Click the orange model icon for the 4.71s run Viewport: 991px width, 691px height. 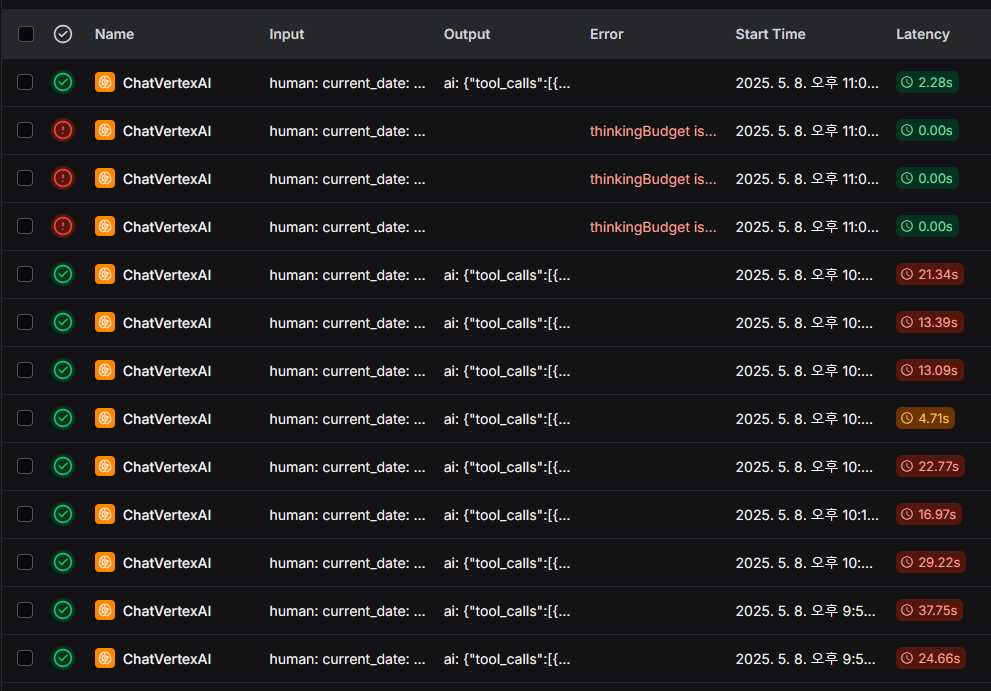pyautogui.click(x=105, y=419)
